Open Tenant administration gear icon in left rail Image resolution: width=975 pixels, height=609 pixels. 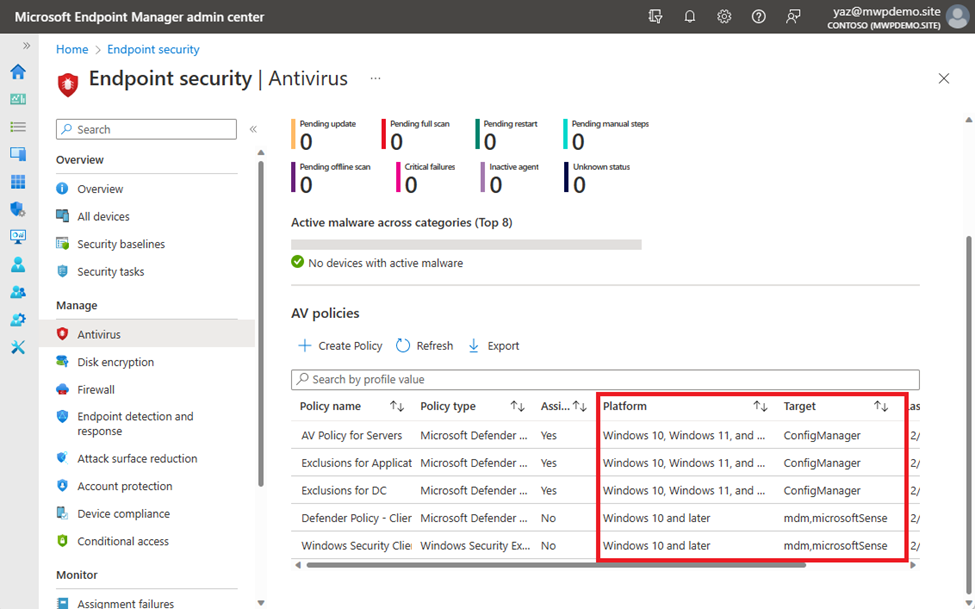[x=18, y=320]
